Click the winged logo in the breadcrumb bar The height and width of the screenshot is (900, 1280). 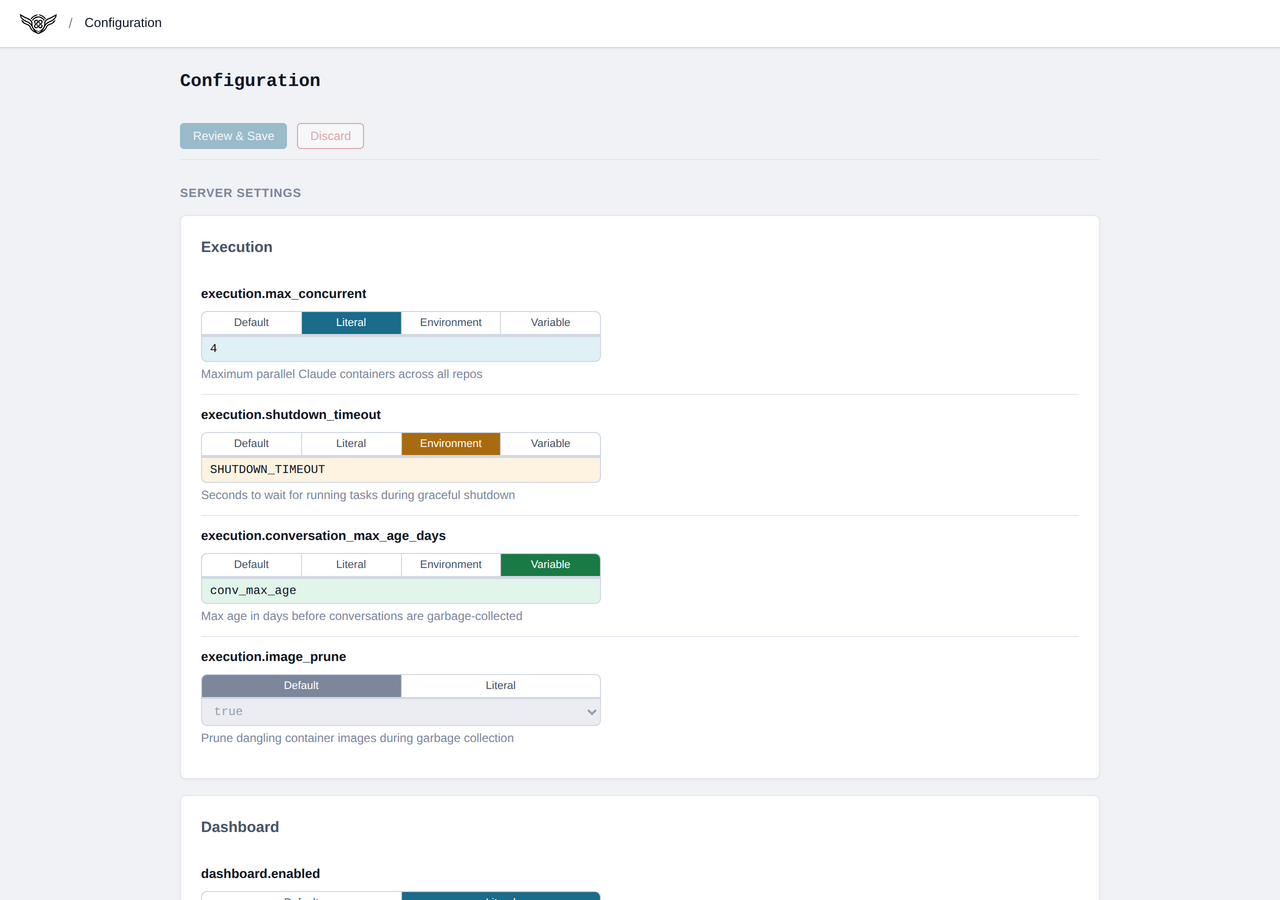tap(37, 23)
